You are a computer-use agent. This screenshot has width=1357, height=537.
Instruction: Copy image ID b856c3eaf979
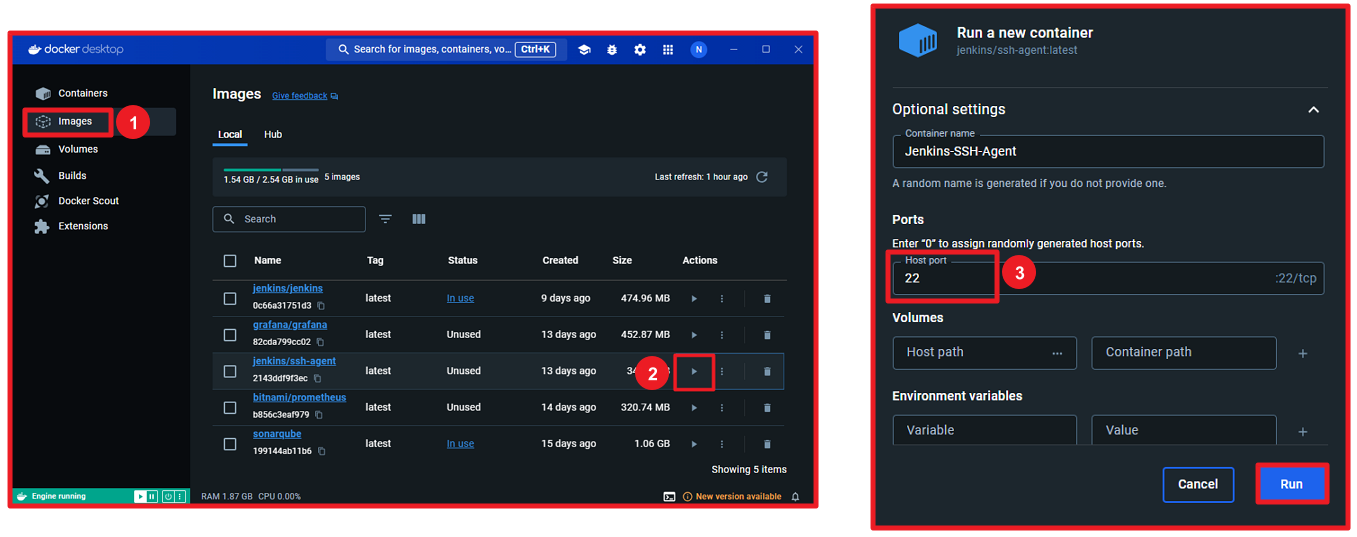[319, 415]
